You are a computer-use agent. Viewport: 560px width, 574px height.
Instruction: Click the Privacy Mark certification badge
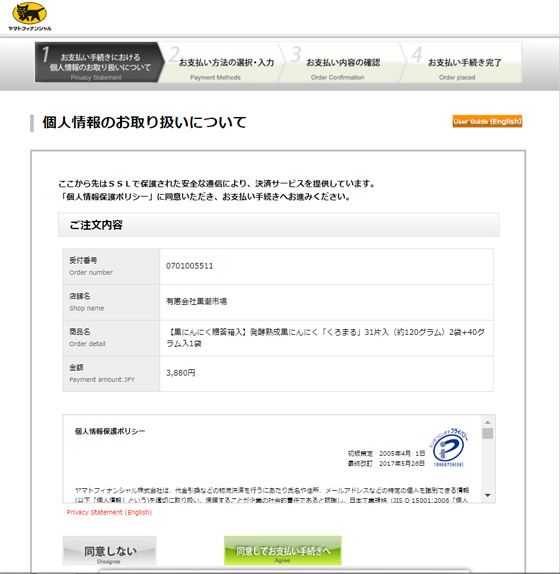pos(449,447)
